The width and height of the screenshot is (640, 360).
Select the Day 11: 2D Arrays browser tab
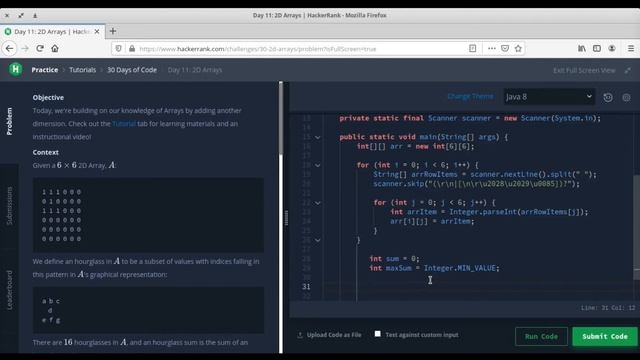coord(52,31)
